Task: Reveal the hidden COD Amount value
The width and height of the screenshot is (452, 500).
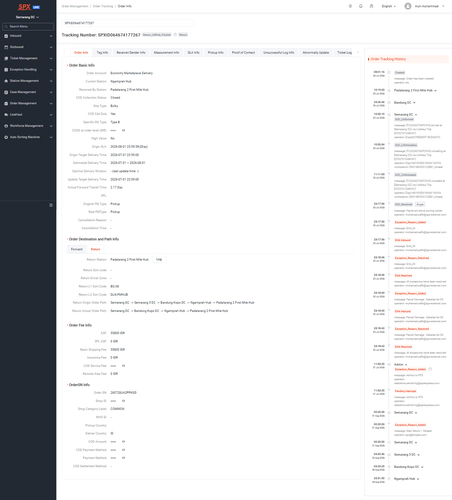Action: tap(123, 442)
